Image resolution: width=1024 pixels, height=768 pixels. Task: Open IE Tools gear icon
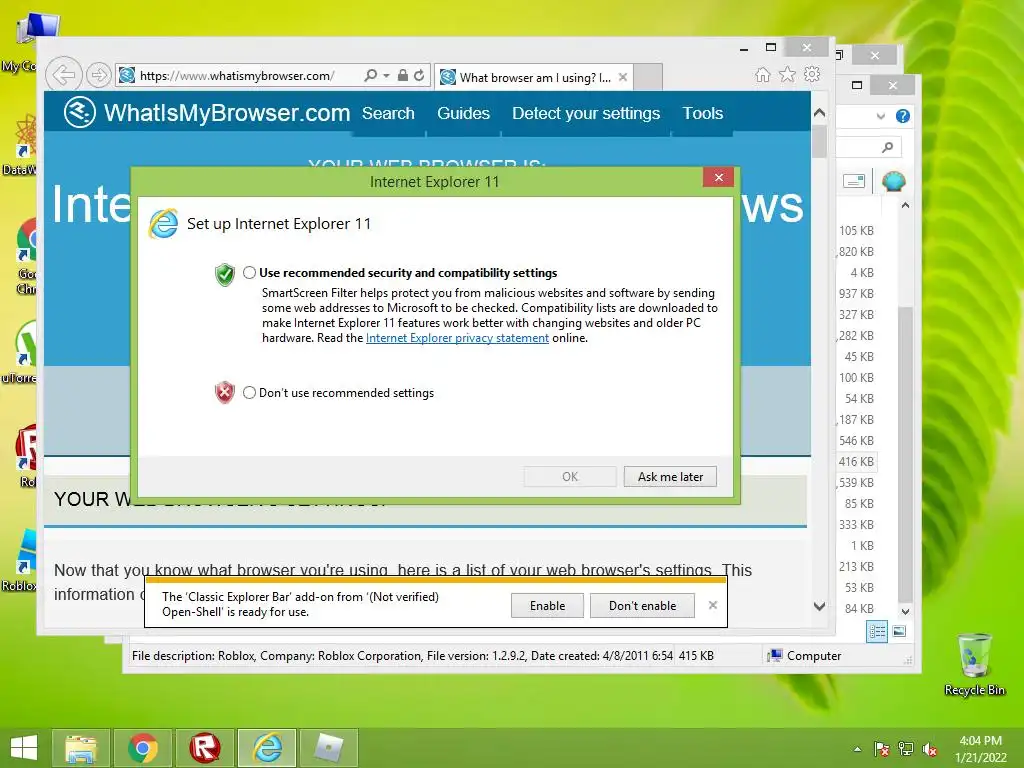[x=812, y=74]
